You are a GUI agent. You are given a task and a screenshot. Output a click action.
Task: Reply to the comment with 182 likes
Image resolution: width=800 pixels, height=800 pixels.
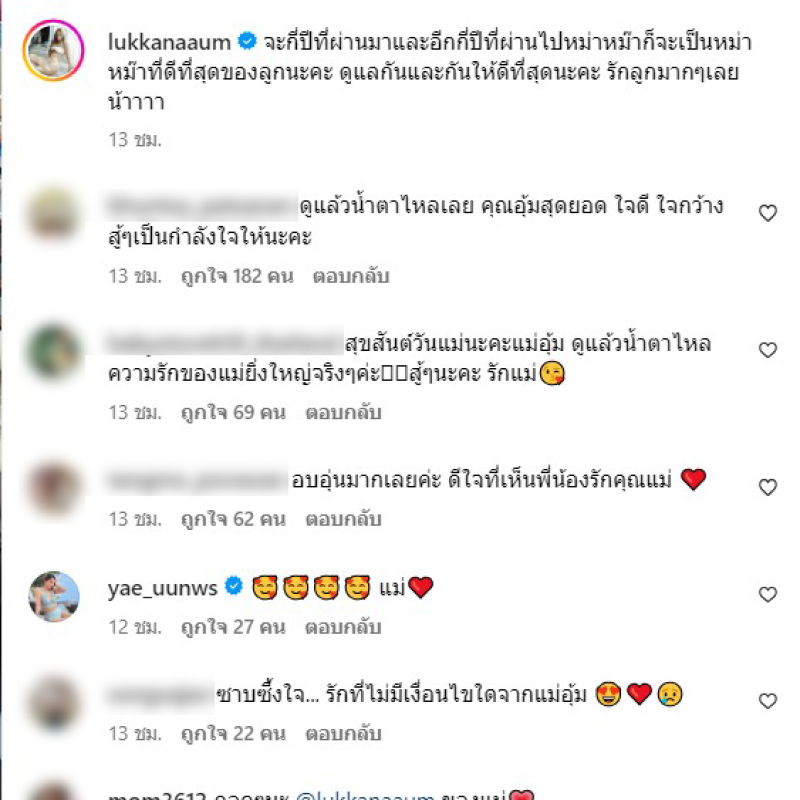pos(351,276)
